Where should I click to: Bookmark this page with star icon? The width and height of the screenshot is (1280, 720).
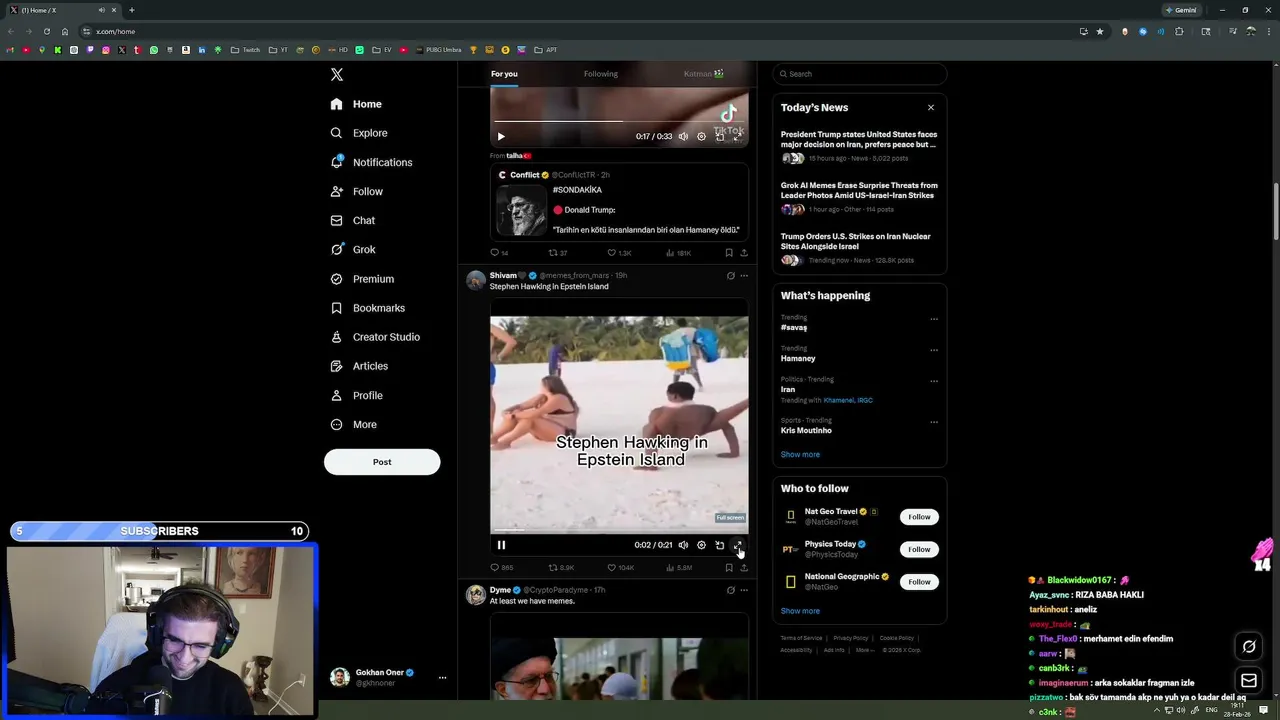[x=1100, y=31]
